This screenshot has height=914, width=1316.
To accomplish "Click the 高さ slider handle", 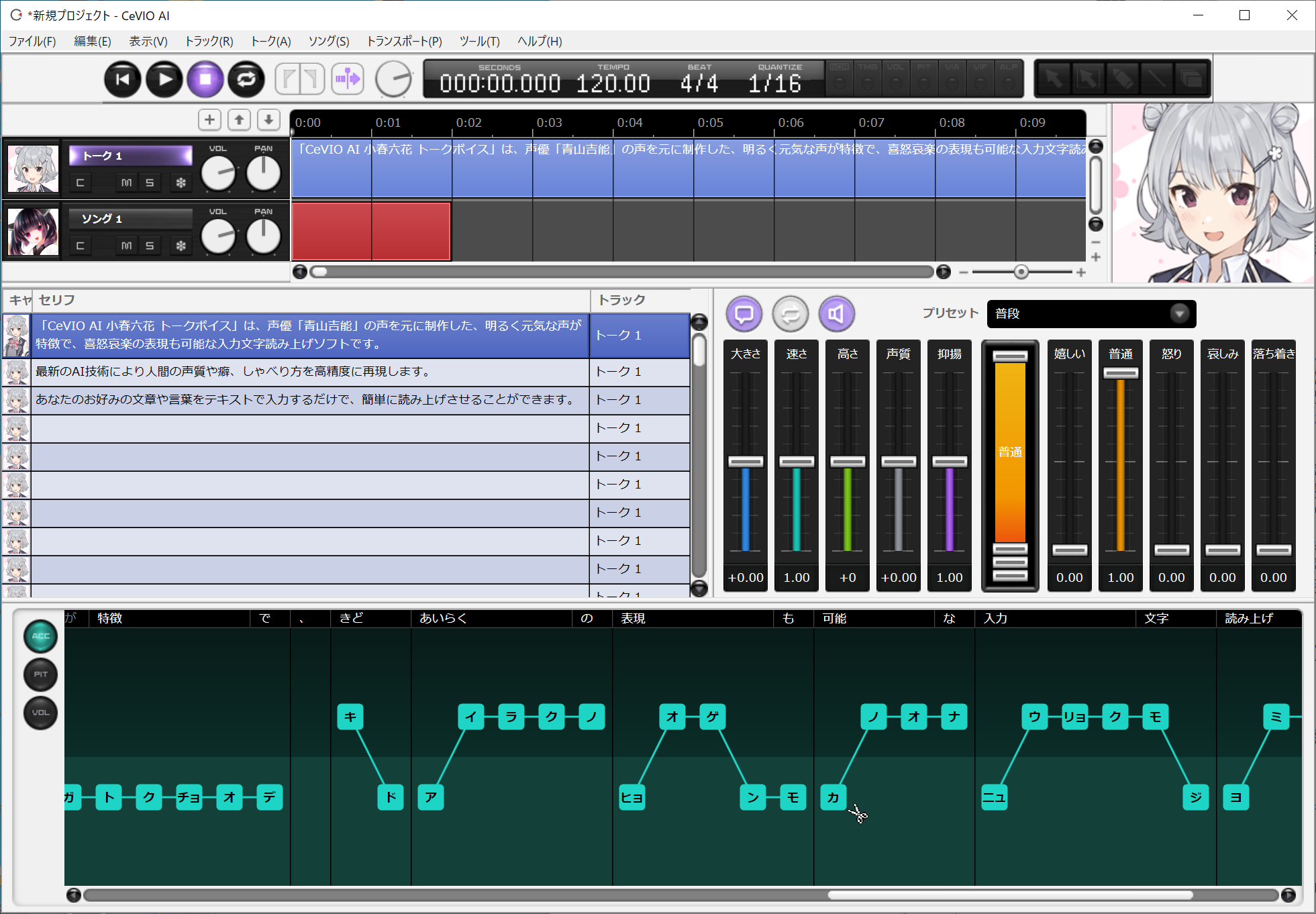I will click(848, 462).
